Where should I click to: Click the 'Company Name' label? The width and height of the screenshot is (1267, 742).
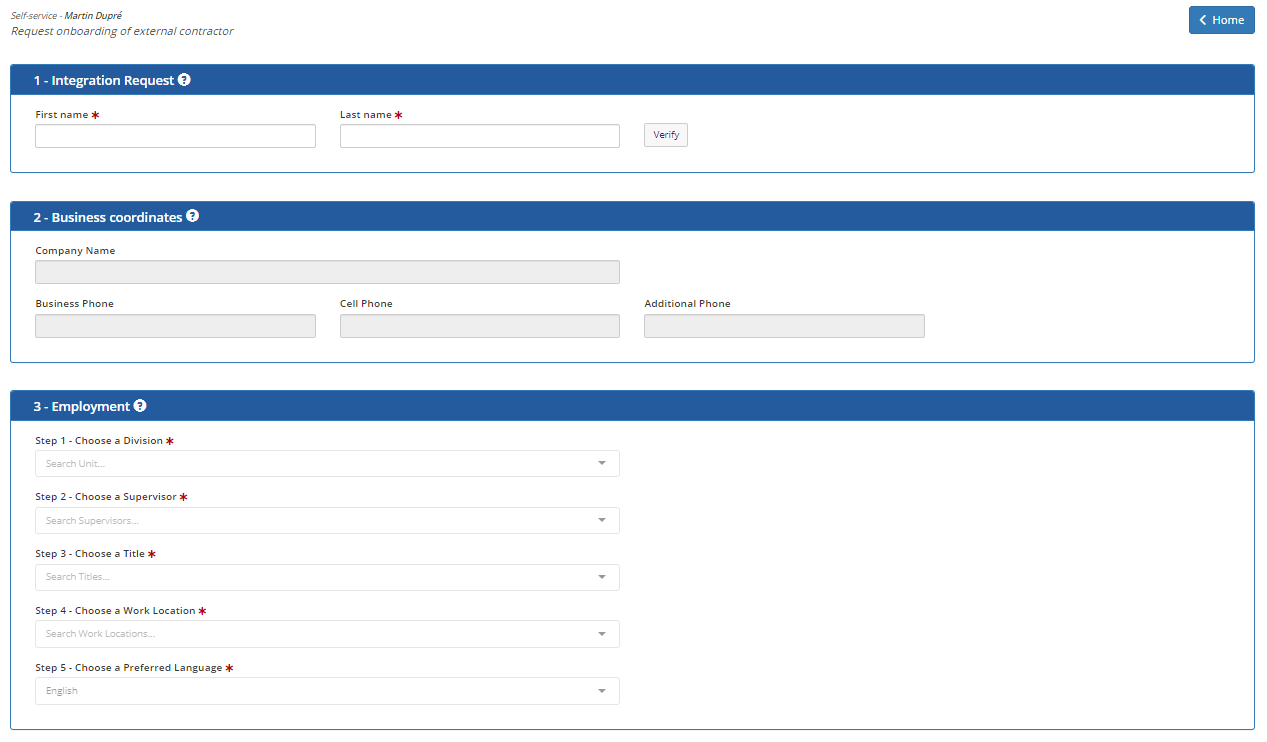pos(75,251)
